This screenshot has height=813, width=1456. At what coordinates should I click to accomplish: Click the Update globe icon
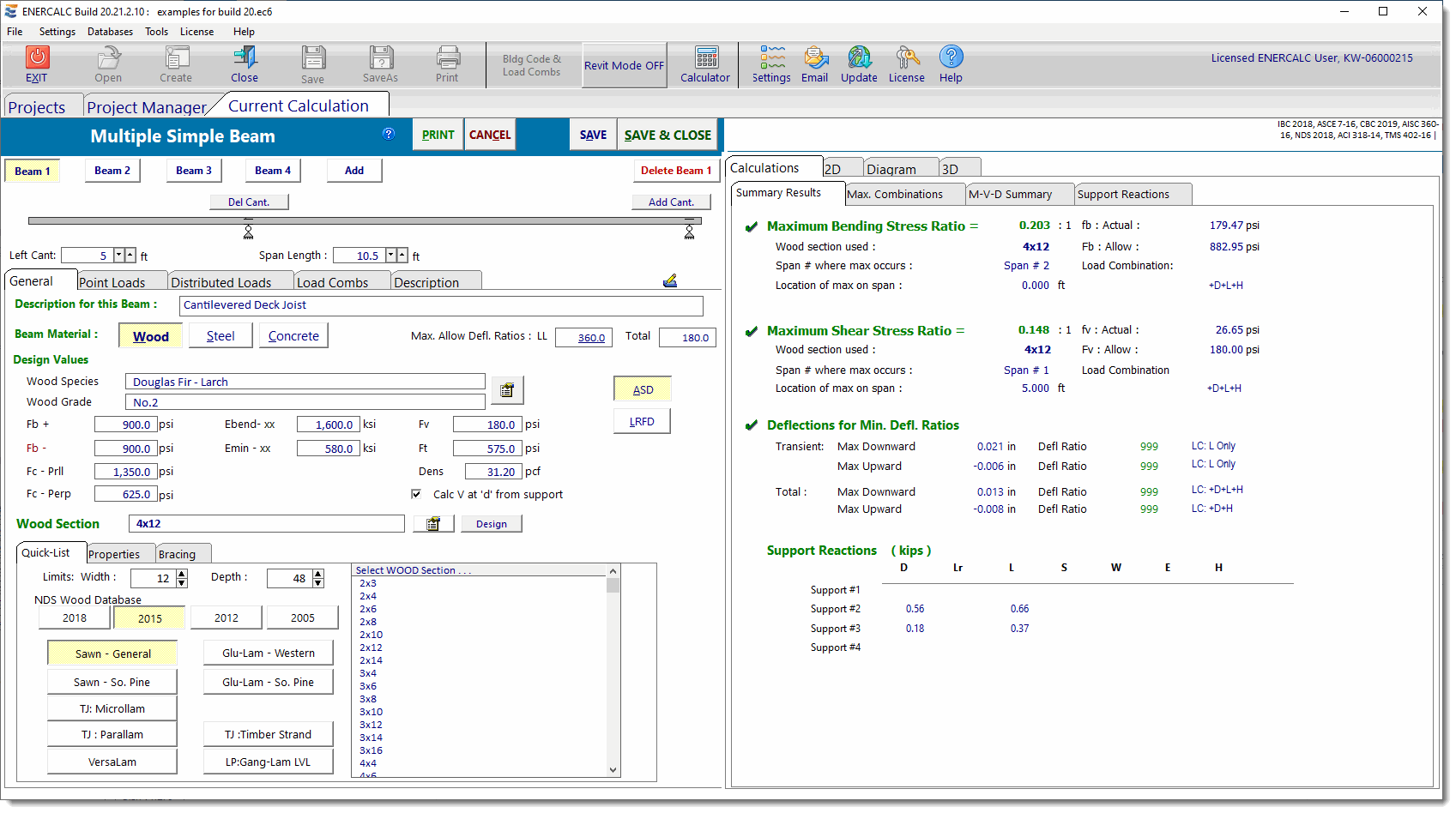tap(859, 58)
